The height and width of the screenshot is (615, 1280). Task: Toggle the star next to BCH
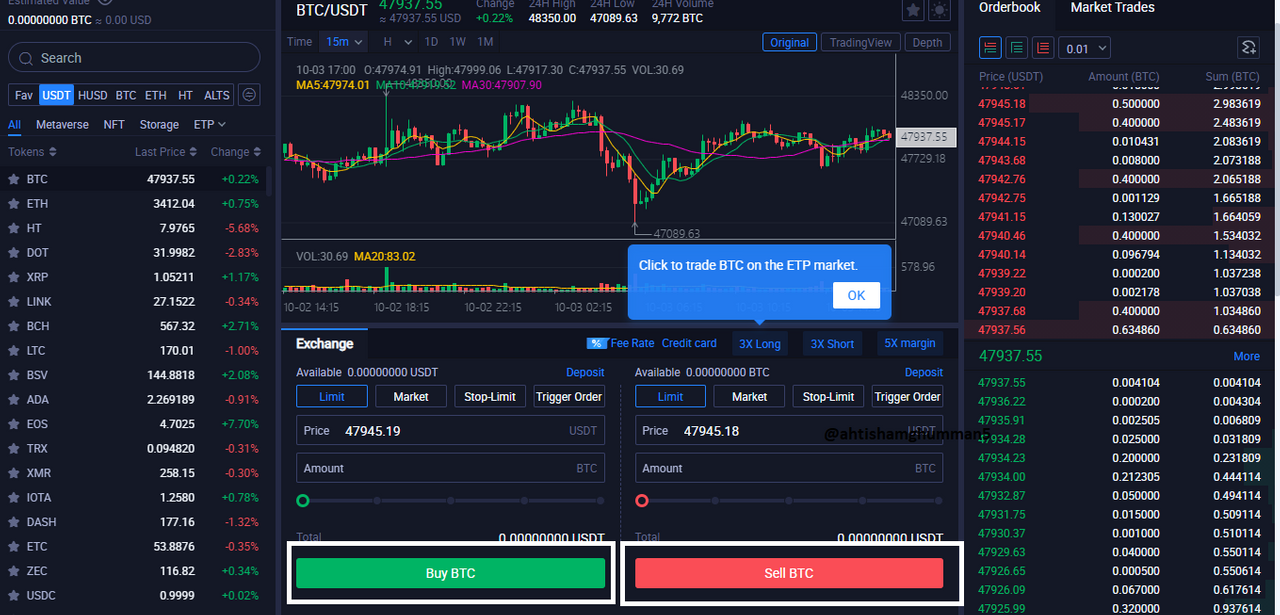(14, 326)
